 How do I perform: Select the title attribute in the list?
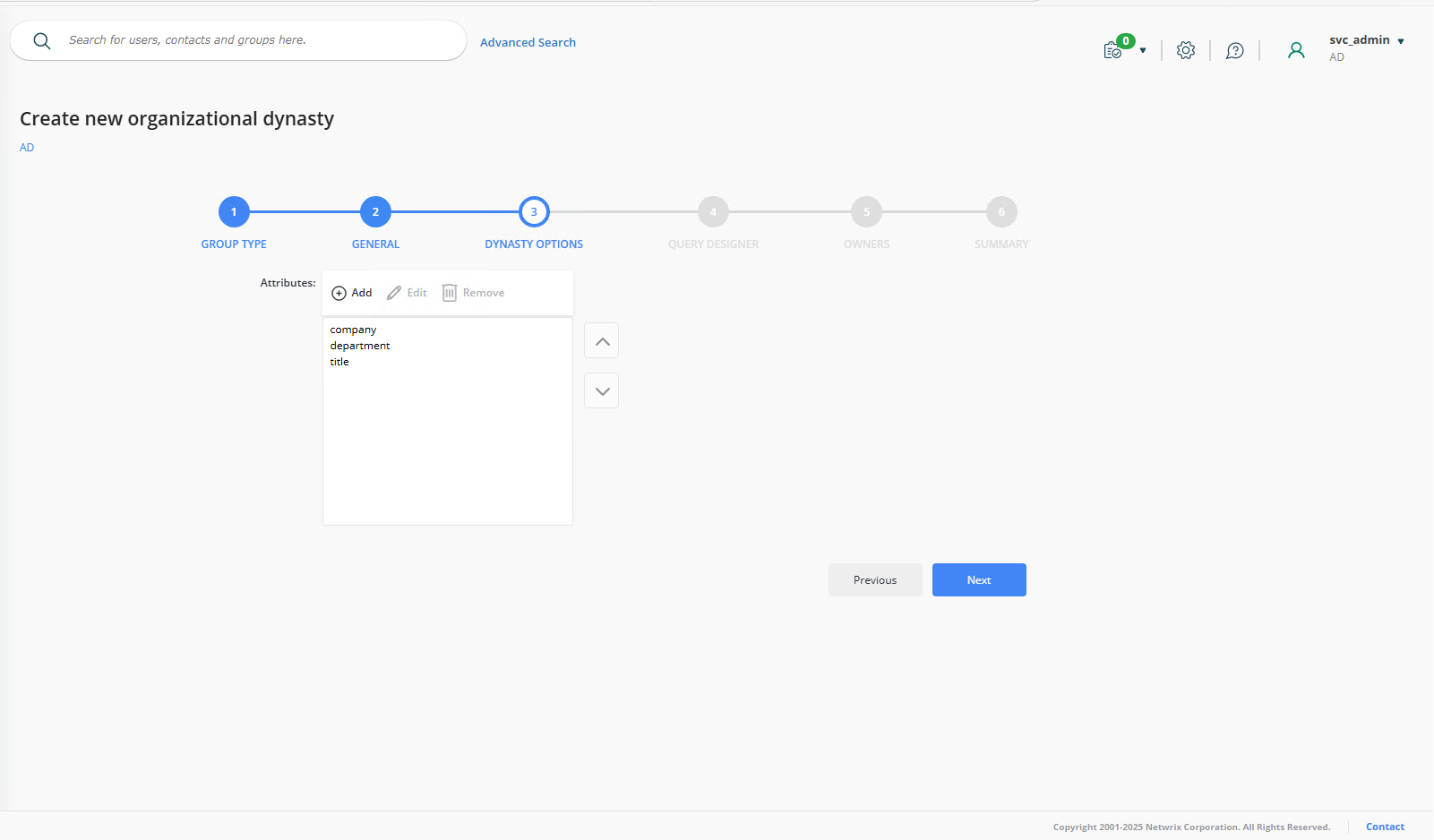coord(339,362)
